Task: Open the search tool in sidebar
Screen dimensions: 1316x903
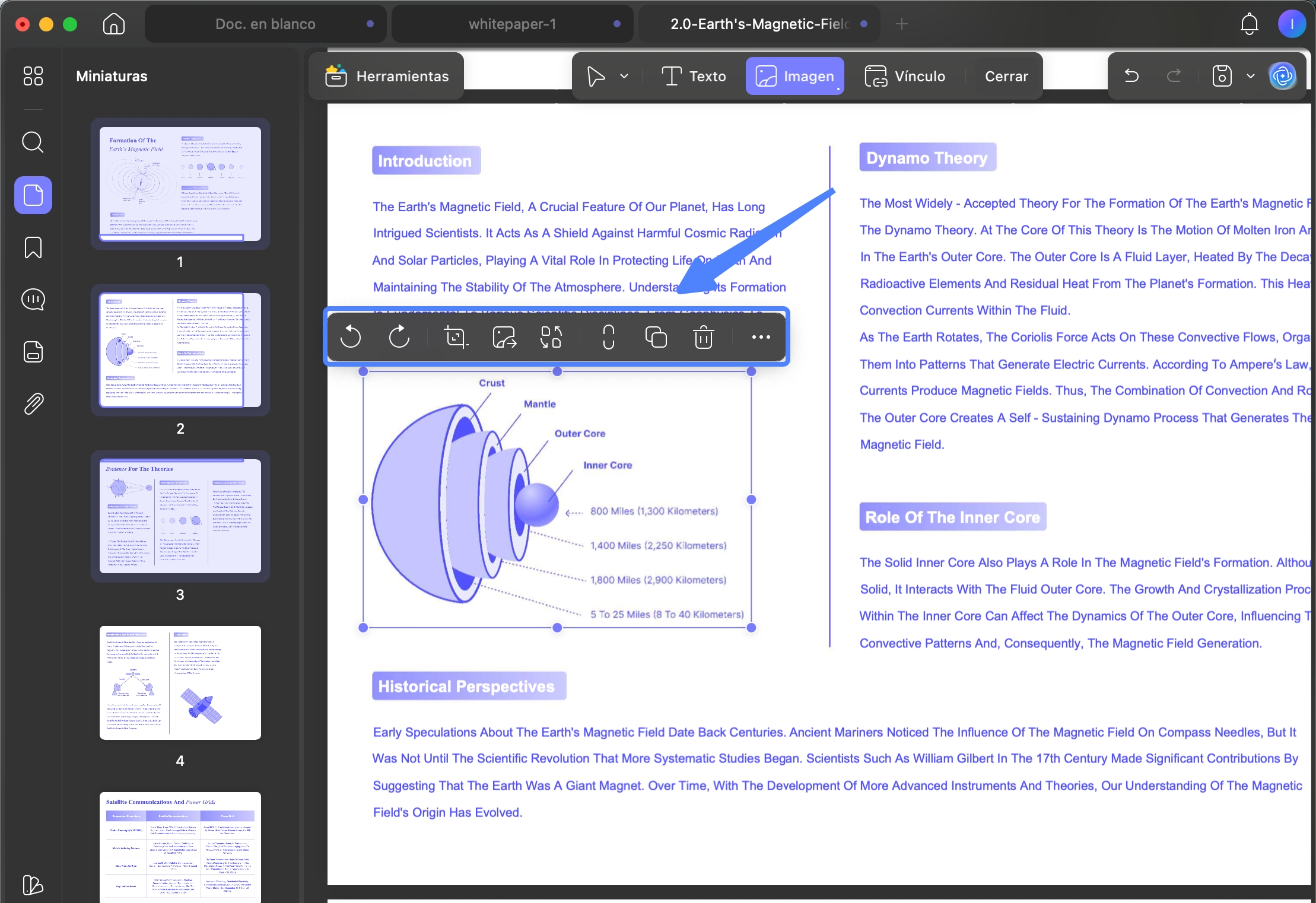Action: coord(33,142)
